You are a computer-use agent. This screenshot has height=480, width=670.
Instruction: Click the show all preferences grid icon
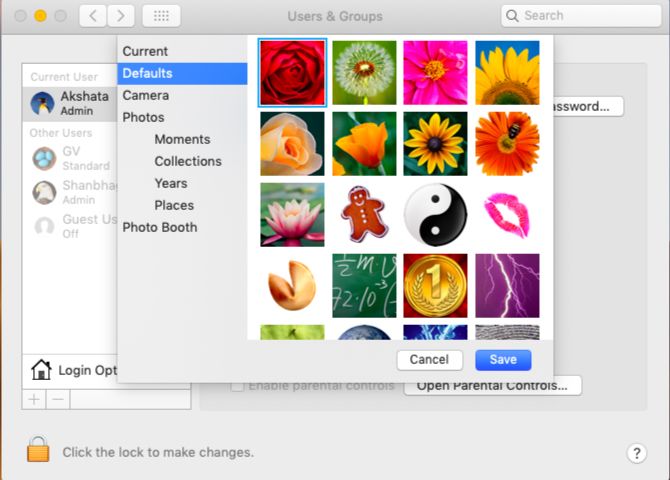(161, 16)
